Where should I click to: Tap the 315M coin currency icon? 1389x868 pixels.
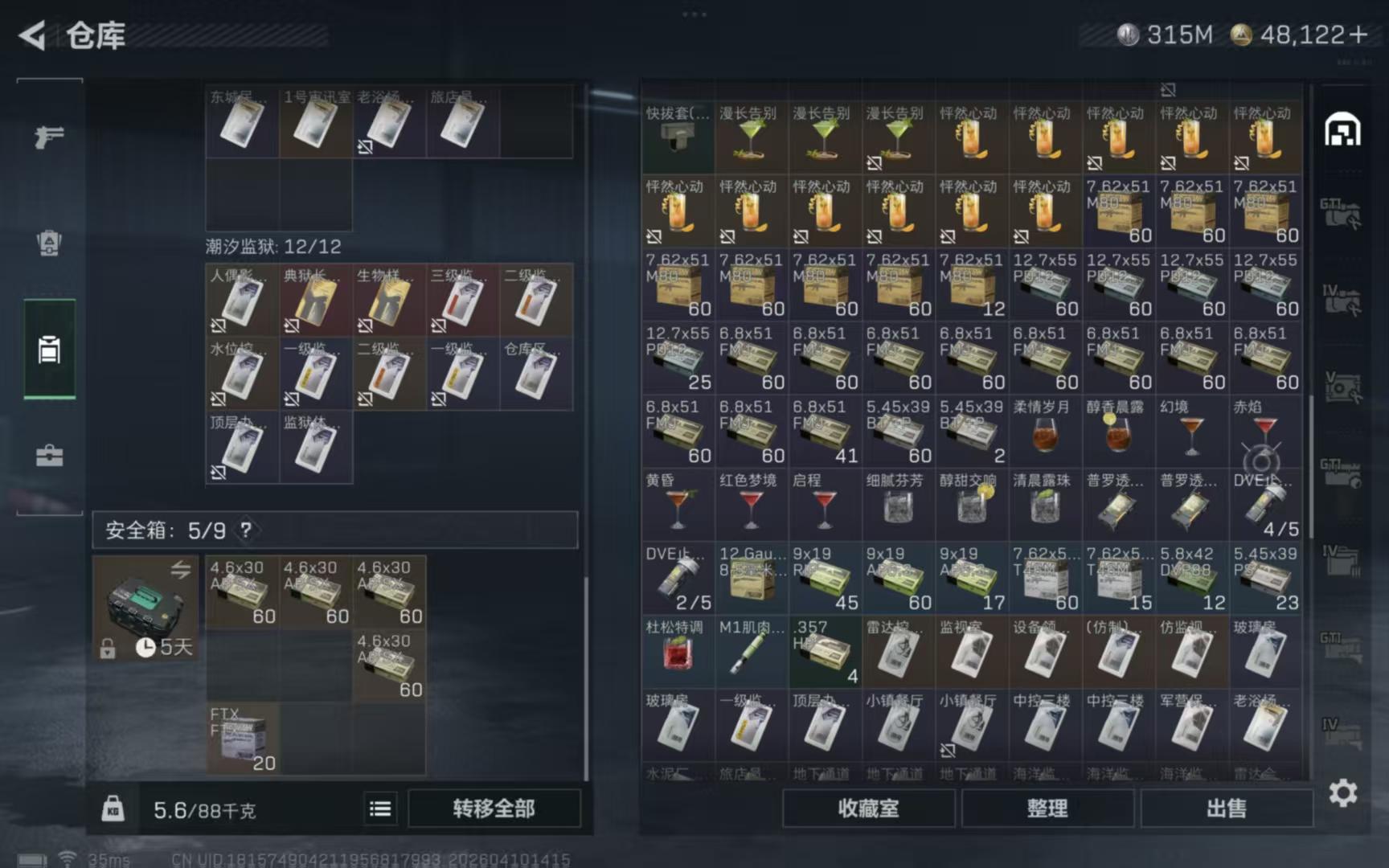(1128, 35)
